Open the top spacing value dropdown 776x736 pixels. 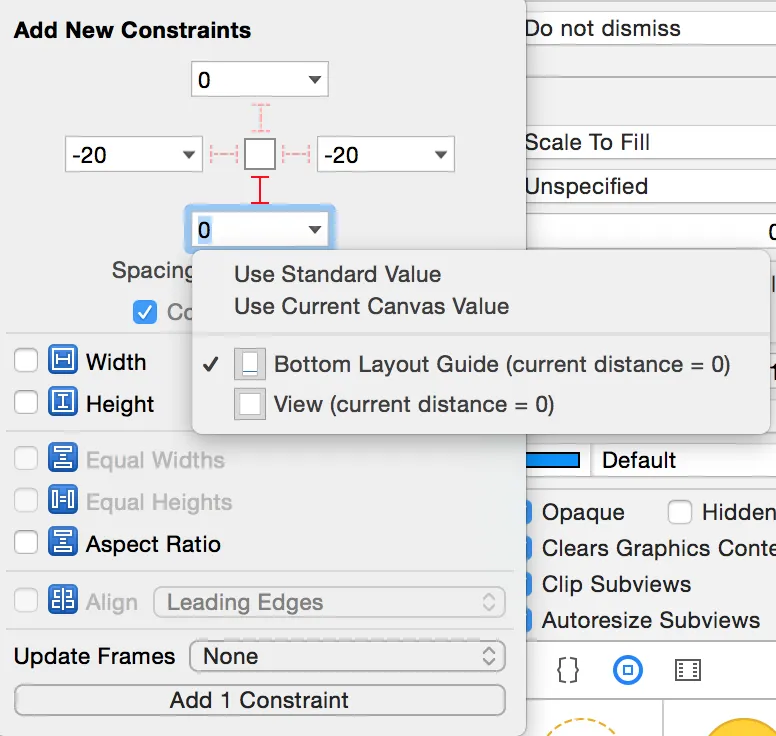[x=315, y=79]
